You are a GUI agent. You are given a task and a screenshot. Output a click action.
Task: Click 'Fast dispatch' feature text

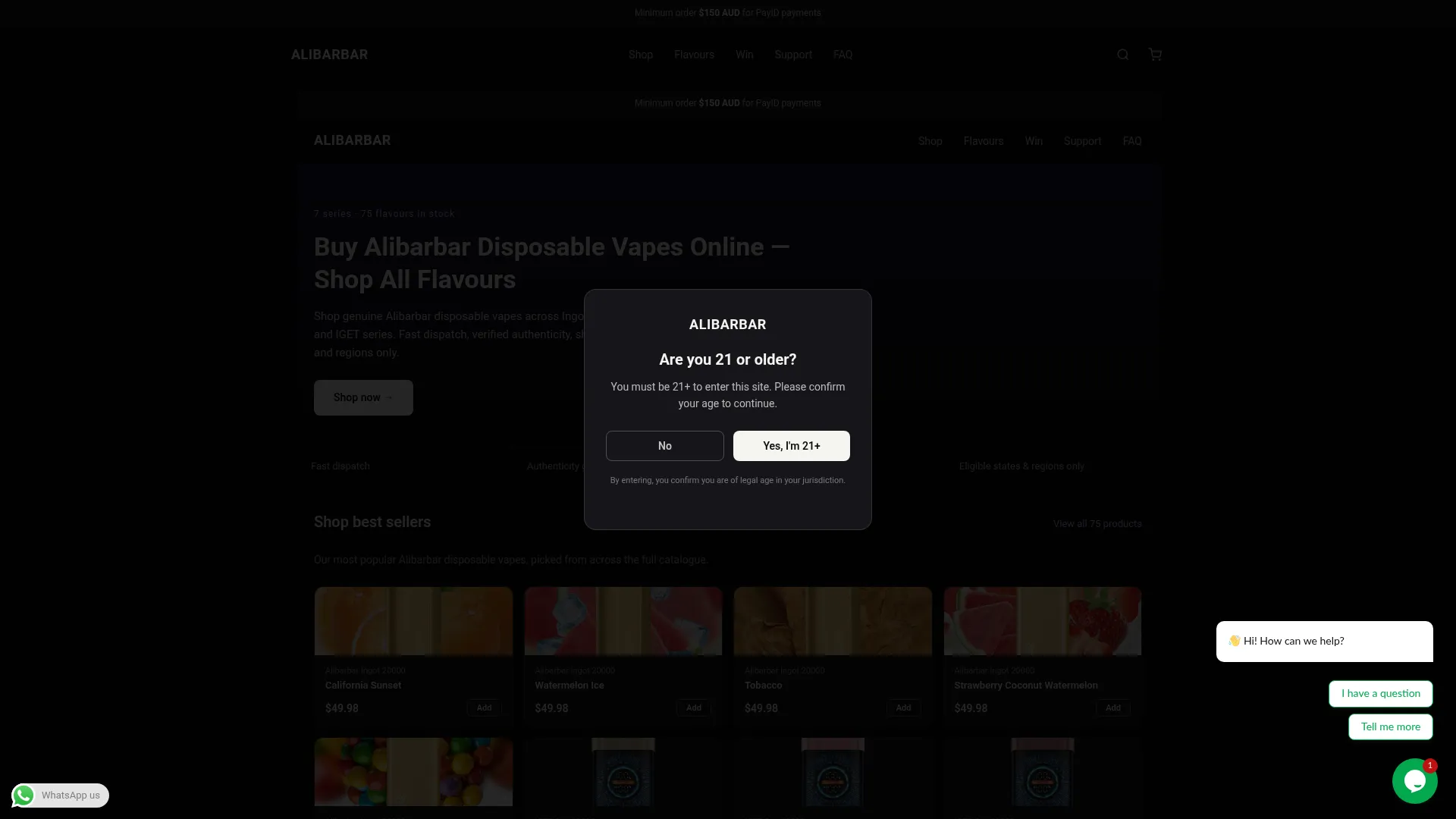pos(340,466)
